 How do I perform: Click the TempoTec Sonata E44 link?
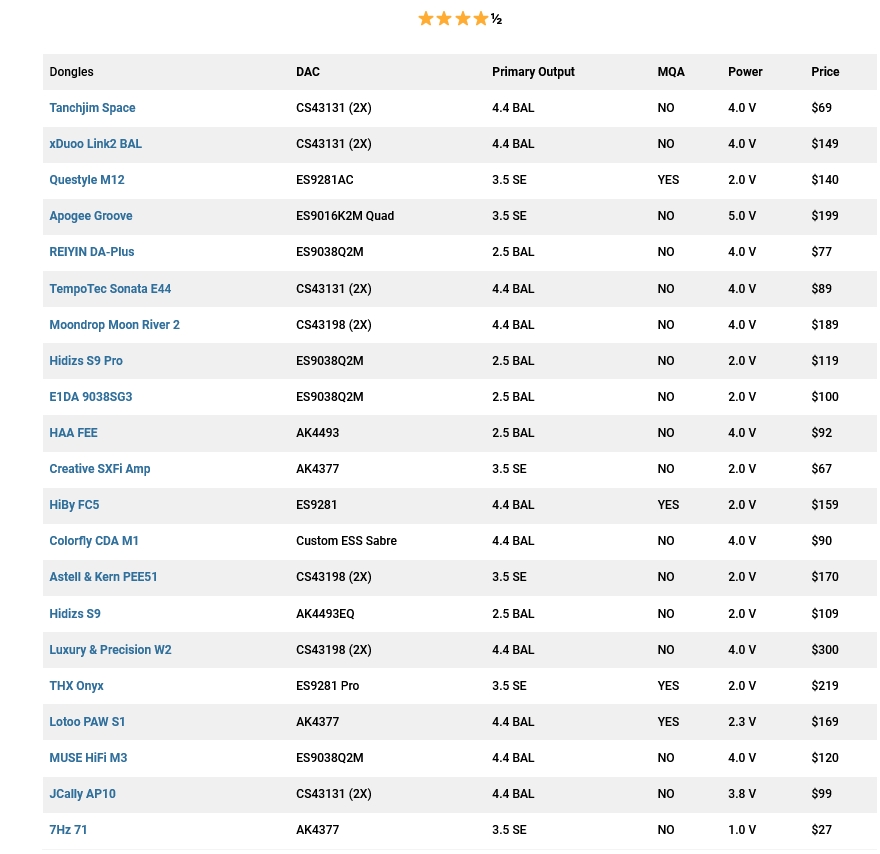coord(110,289)
